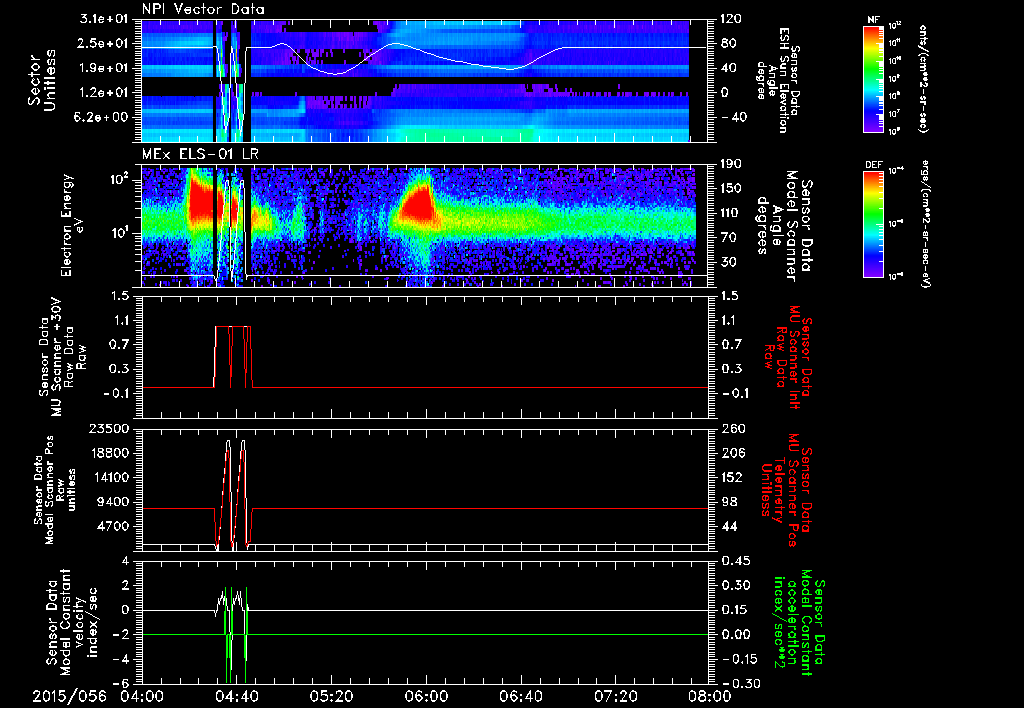Click the '4700' scanner position tick label
The image size is (1024, 708).
click(x=114, y=526)
